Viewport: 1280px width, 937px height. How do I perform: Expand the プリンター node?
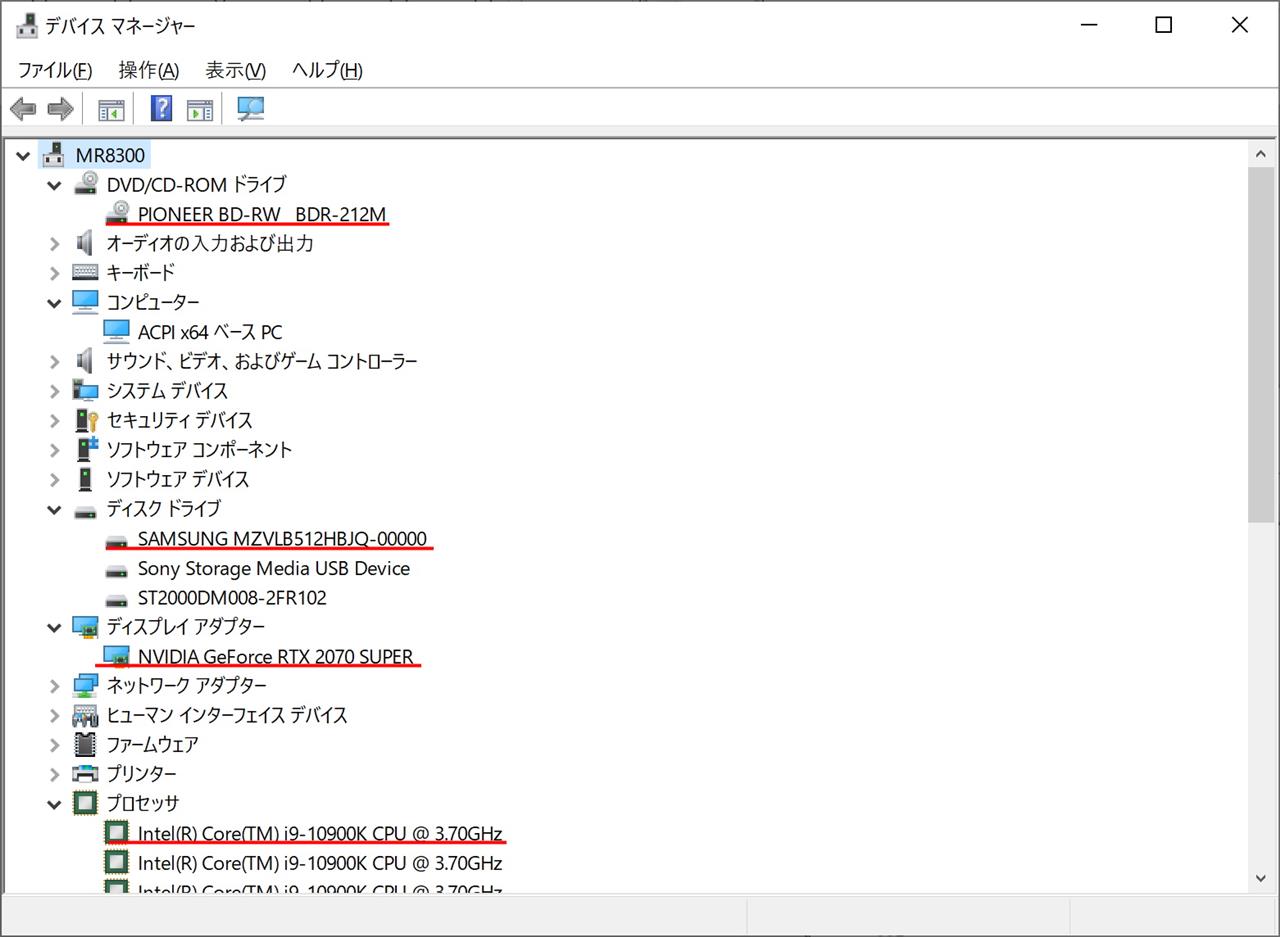point(55,773)
